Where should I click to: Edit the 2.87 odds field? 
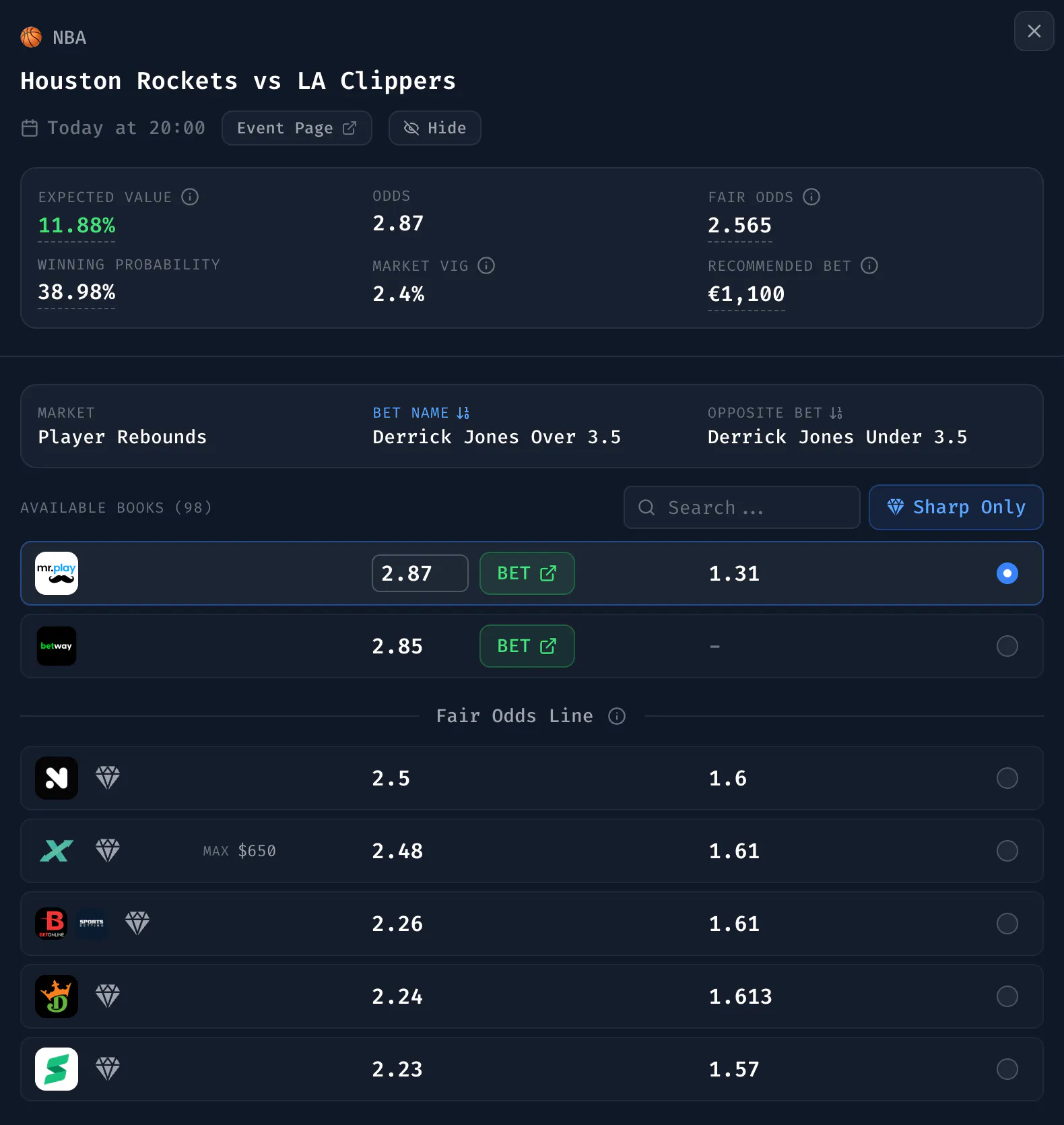pyautogui.click(x=420, y=573)
